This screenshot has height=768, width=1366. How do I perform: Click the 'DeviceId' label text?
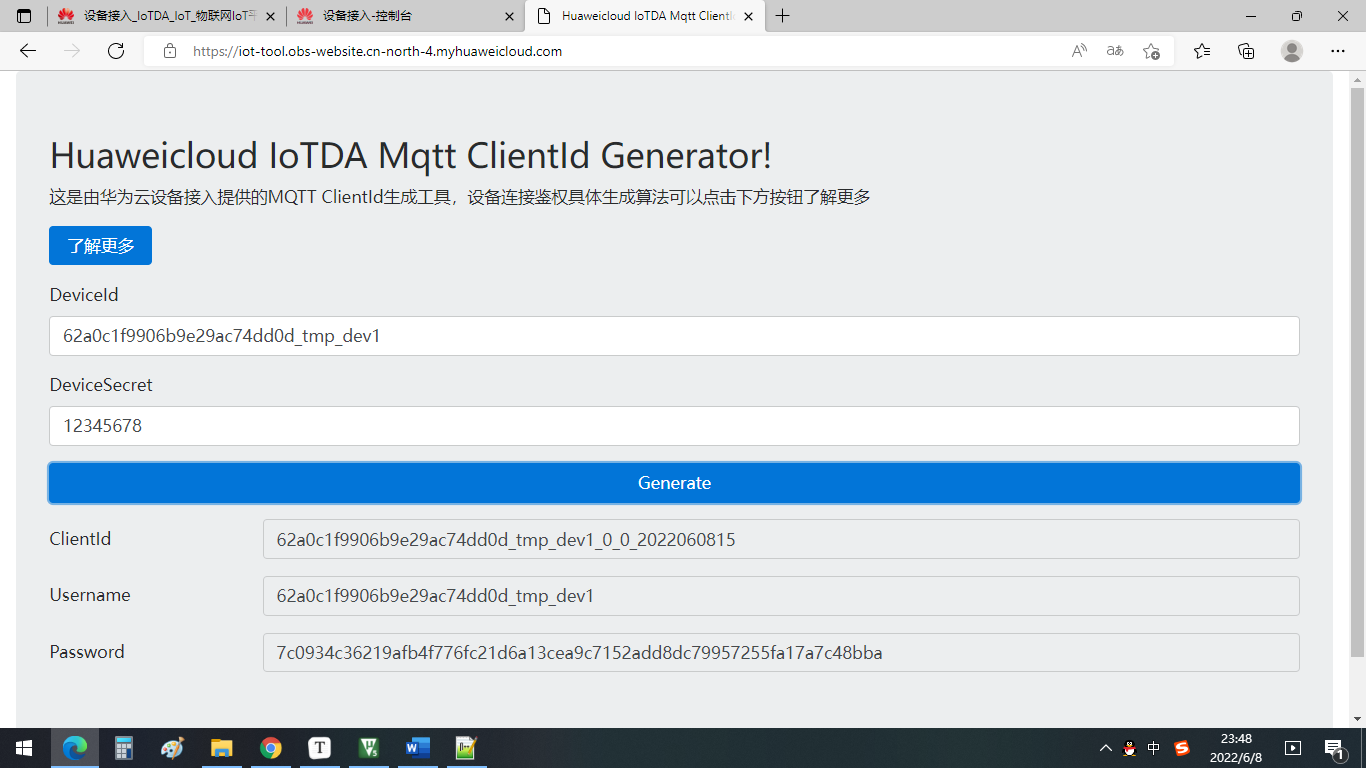(84, 295)
